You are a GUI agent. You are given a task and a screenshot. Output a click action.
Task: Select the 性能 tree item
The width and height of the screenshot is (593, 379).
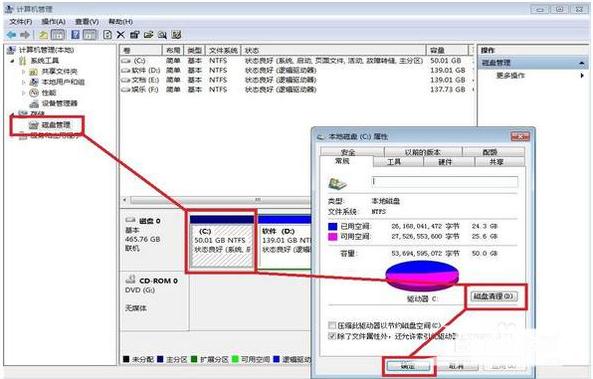(x=49, y=93)
